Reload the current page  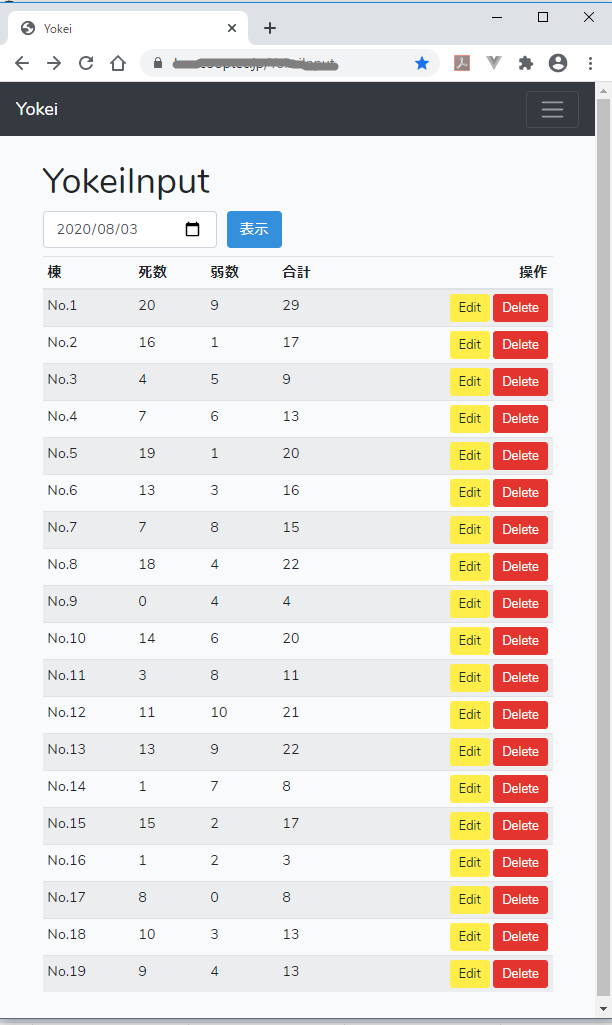tap(86, 63)
